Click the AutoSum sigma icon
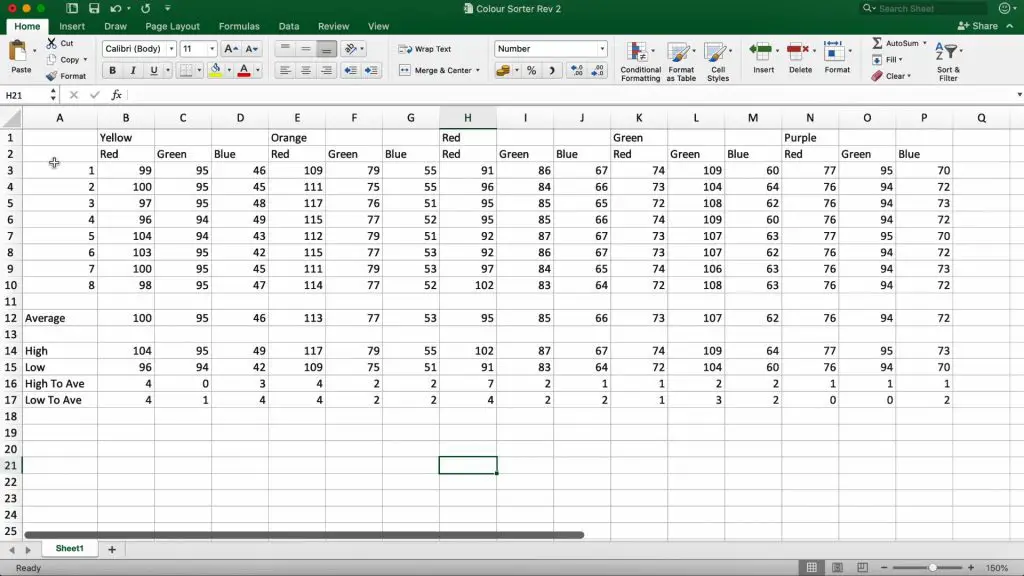 click(877, 44)
